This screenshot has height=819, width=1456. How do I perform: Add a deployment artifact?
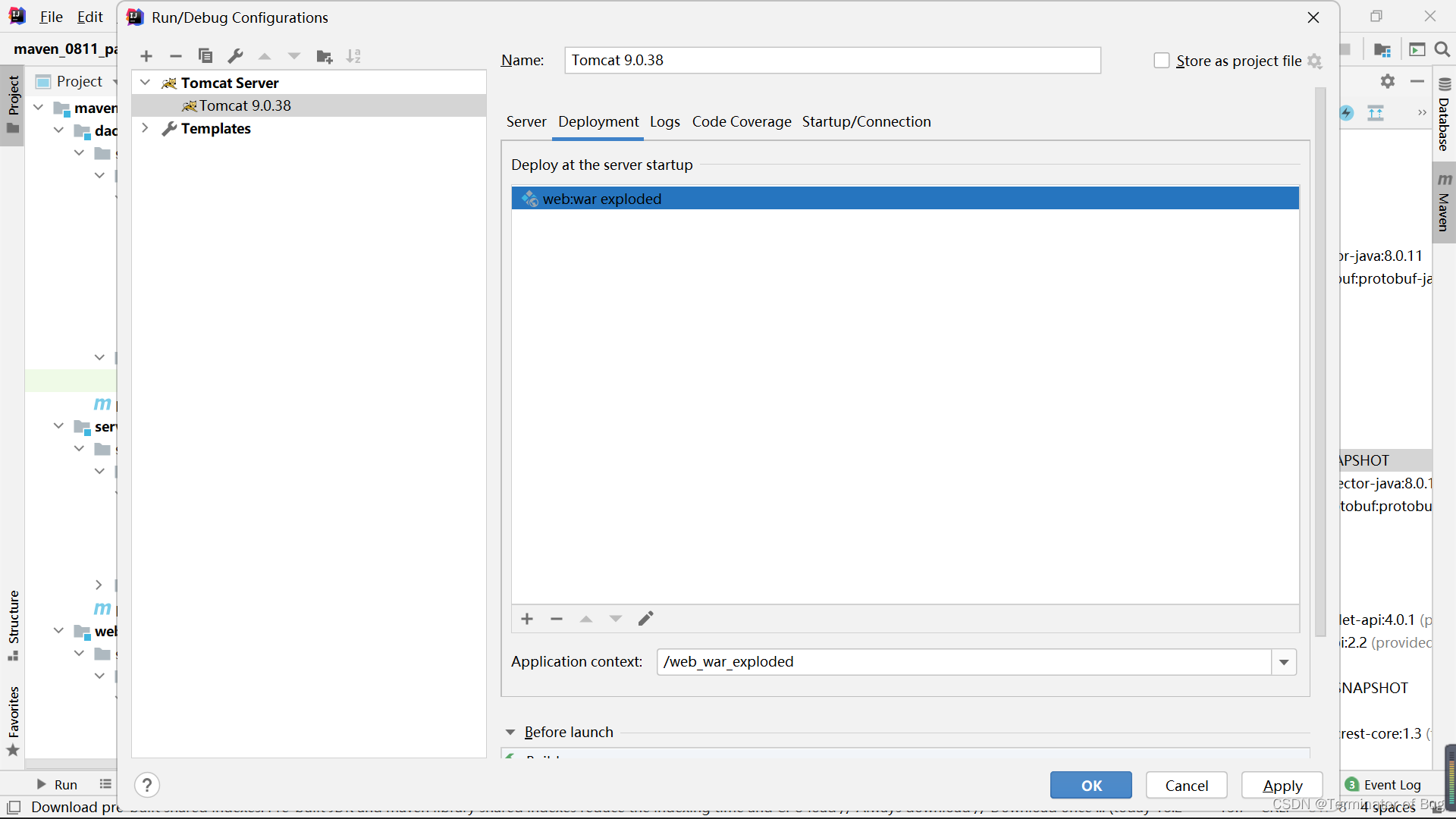[x=527, y=619]
